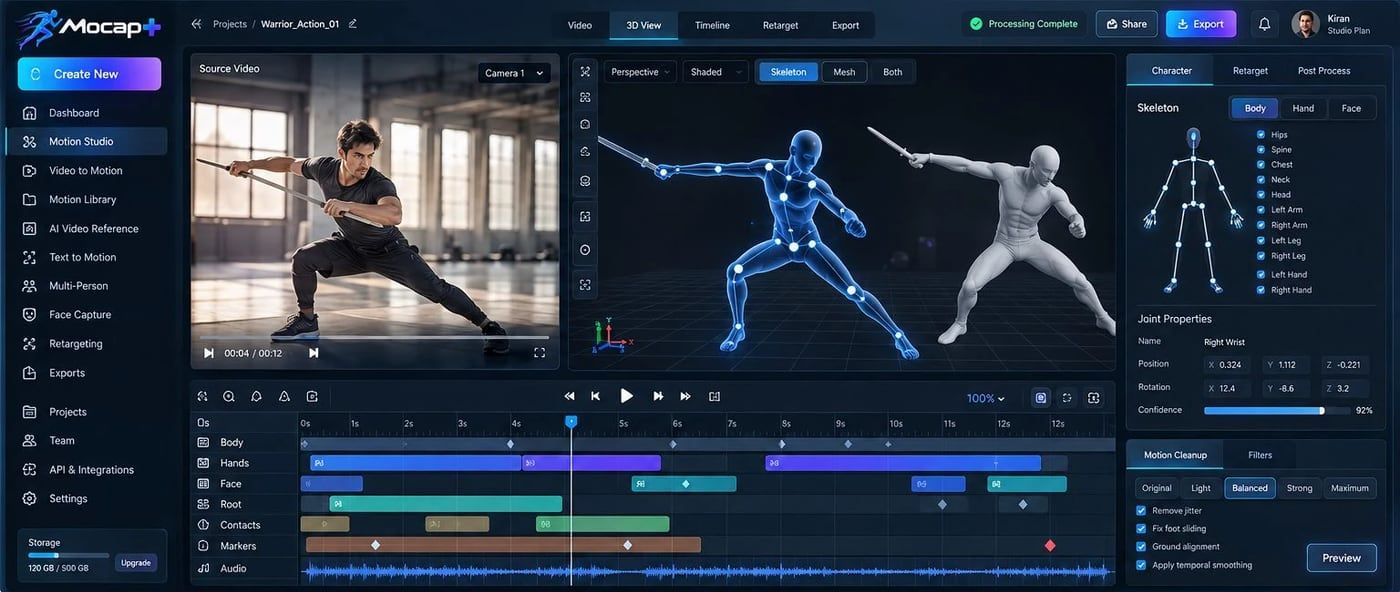Toggle the Head joint checkbox
This screenshot has height=592, width=1400.
(x=1261, y=195)
